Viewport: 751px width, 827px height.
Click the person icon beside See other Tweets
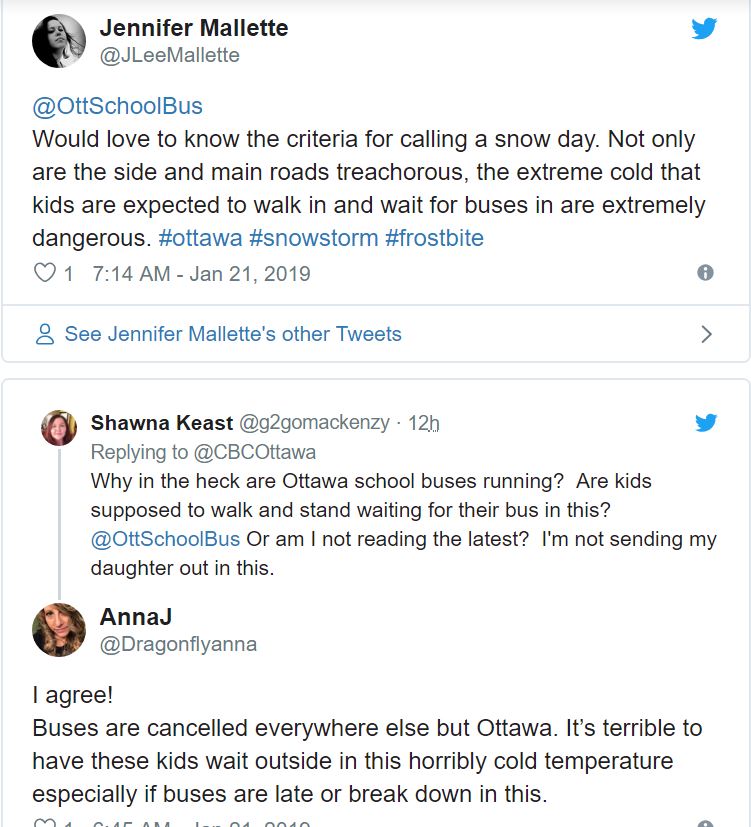coord(44,334)
